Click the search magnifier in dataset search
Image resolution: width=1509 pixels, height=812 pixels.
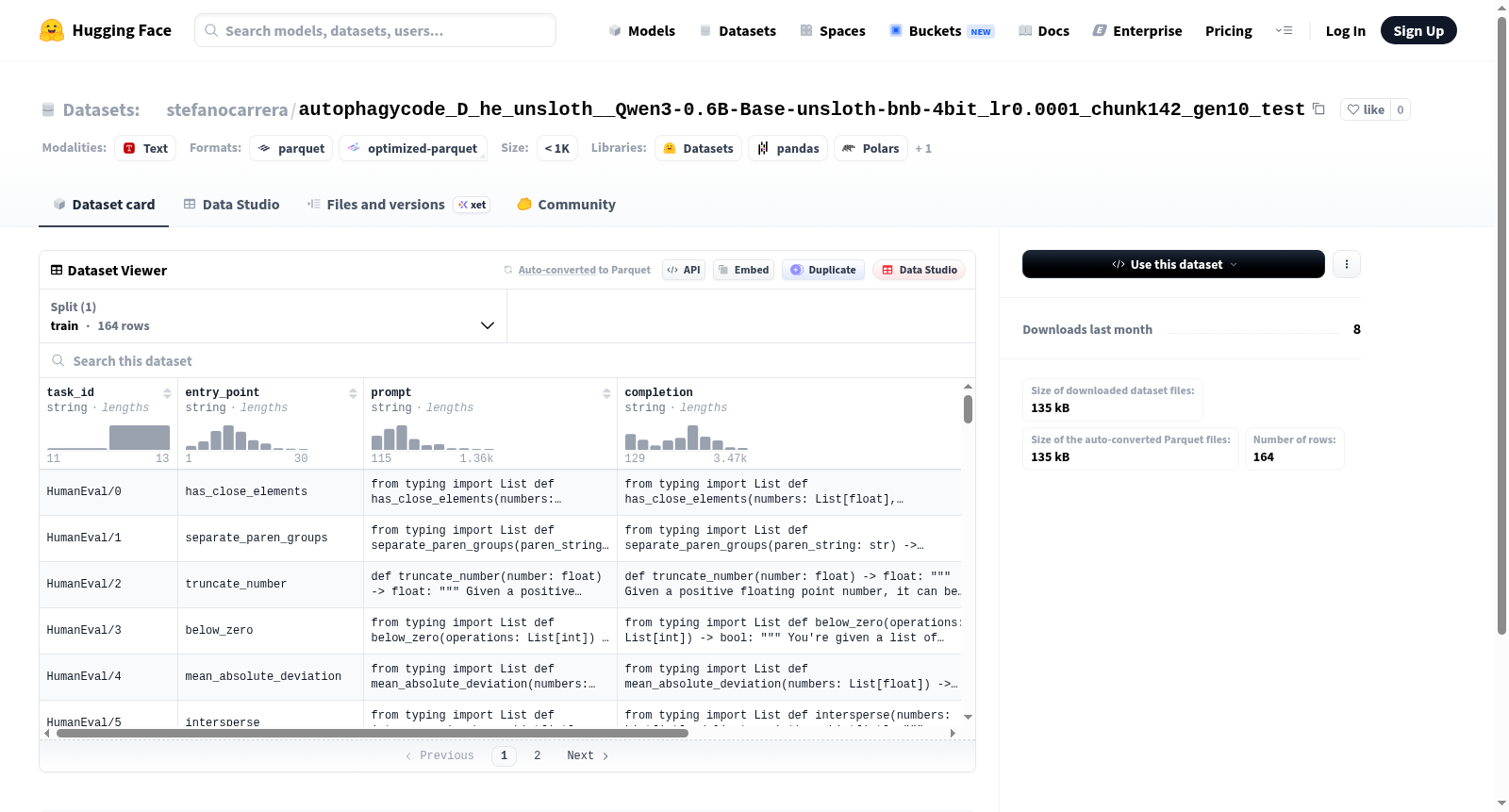(58, 360)
